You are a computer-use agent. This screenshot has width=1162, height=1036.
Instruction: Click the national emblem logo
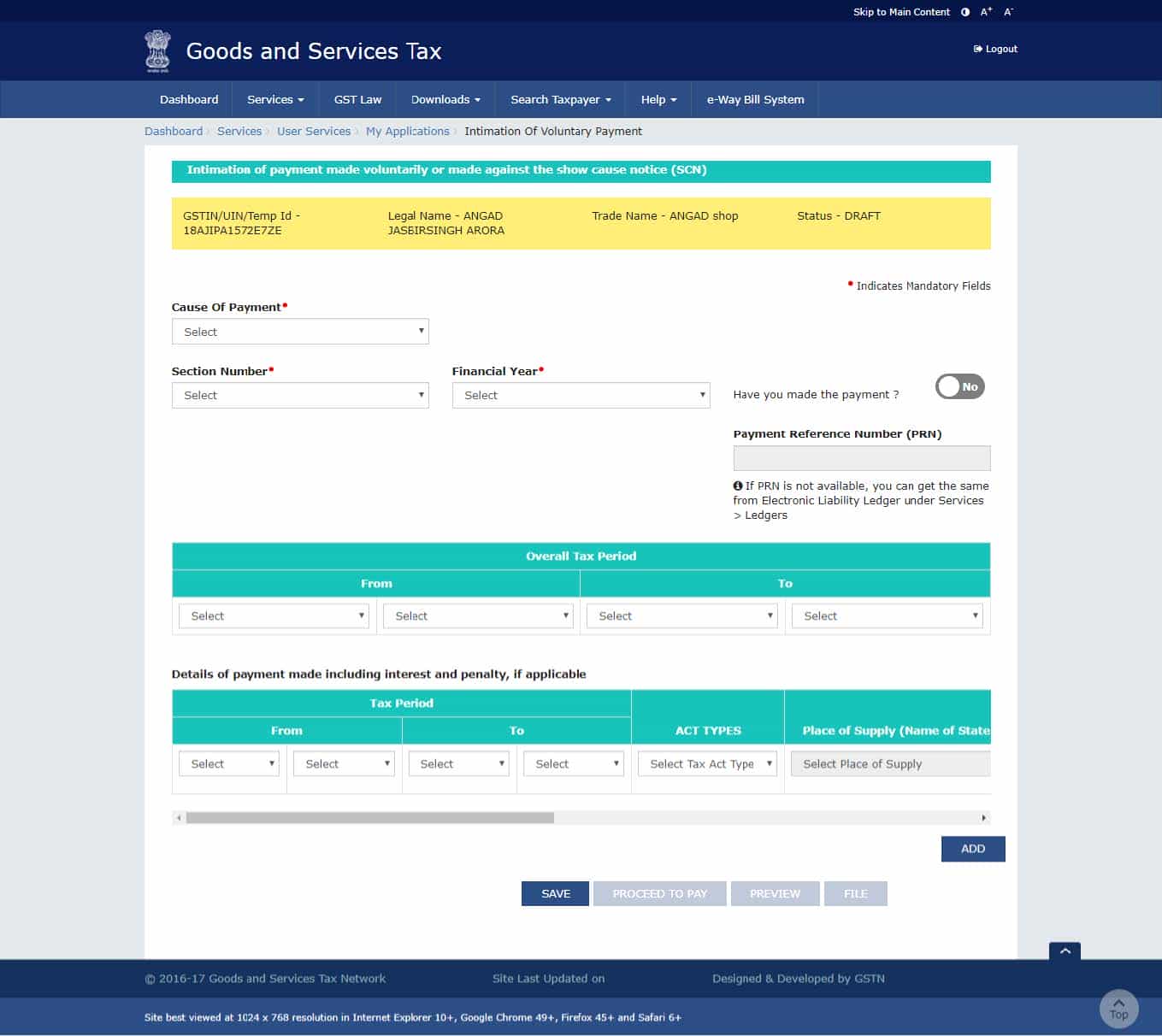coord(157,51)
